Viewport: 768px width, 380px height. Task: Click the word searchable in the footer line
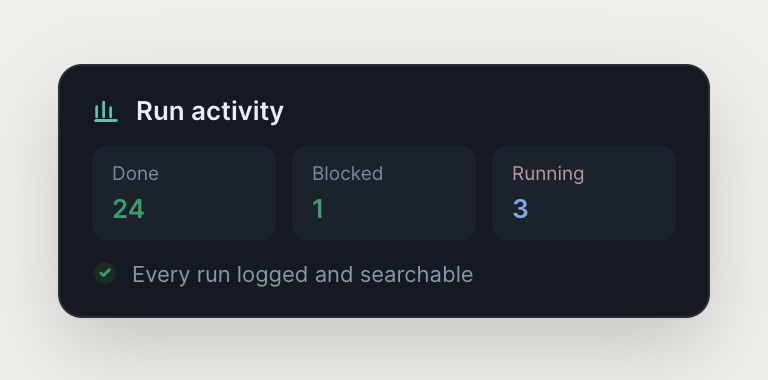tap(417, 274)
